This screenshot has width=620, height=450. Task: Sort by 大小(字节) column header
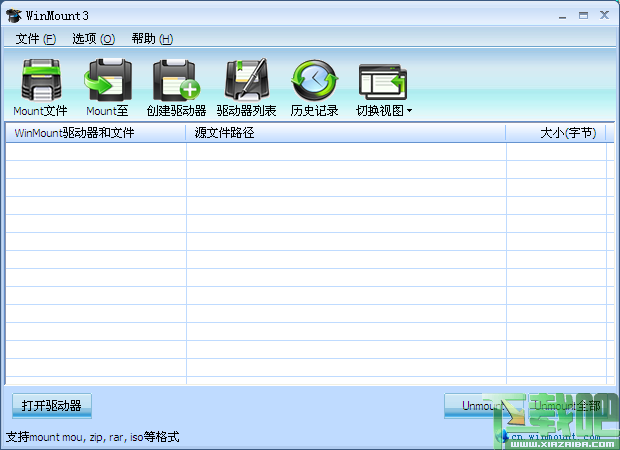[x=556, y=133]
